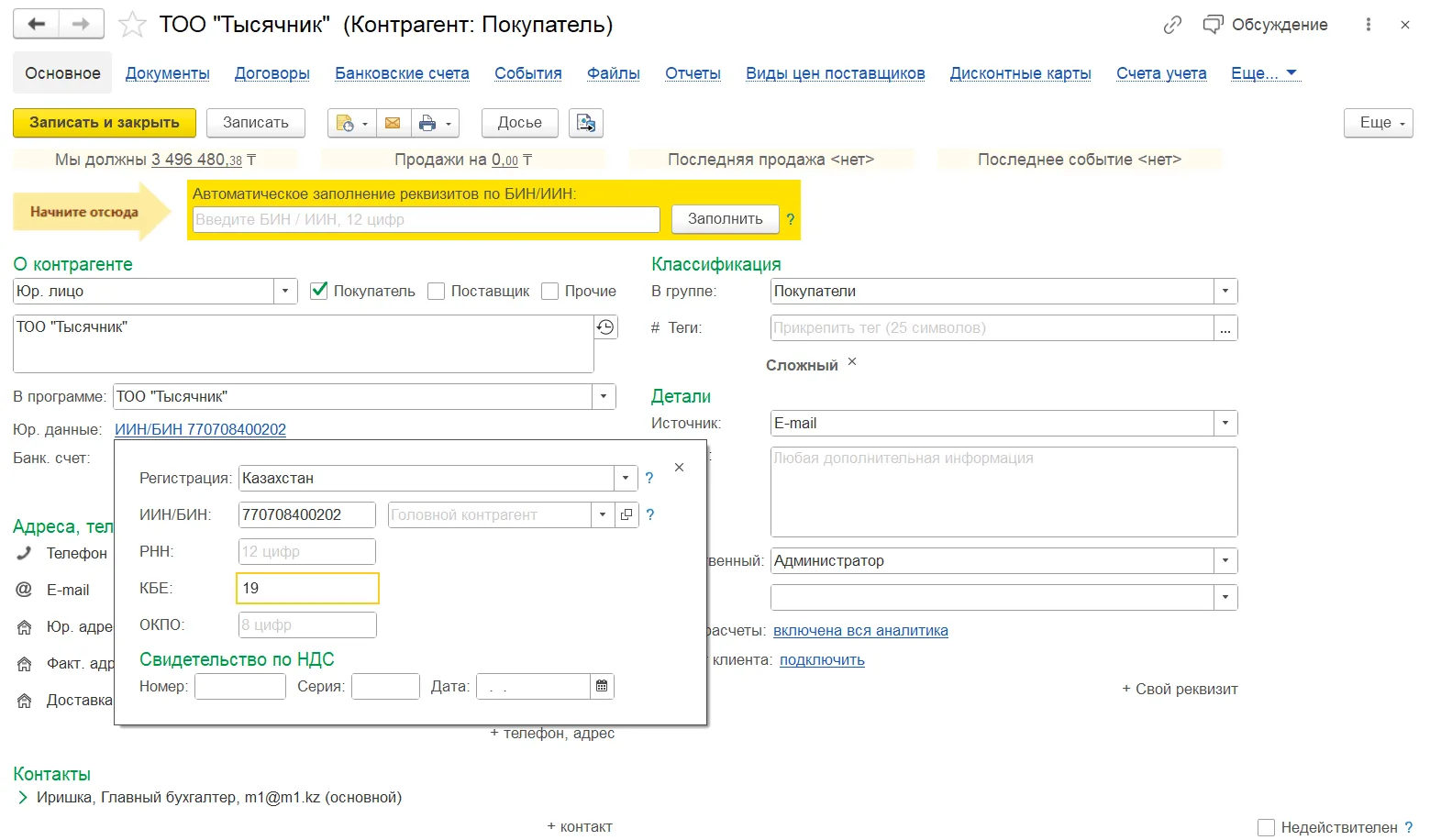Open the create-based-on document icon
The width and height of the screenshot is (1430, 840).
pos(352,123)
